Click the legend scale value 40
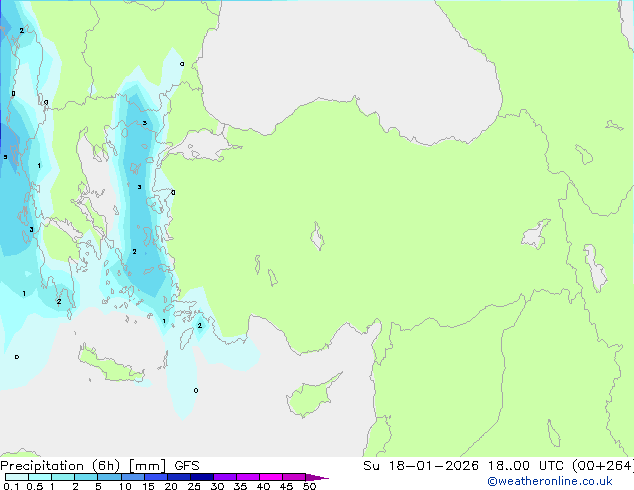634x490 pixels. coord(263,486)
